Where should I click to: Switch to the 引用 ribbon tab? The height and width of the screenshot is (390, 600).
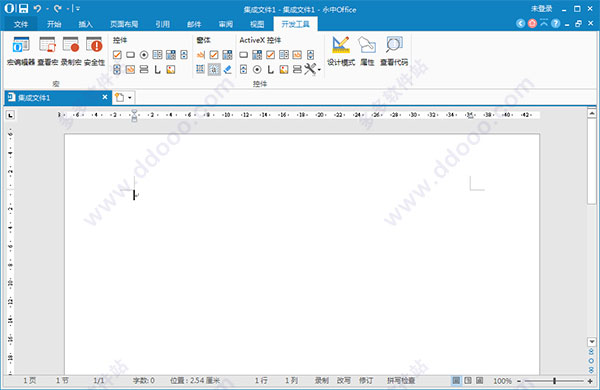point(162,24)
